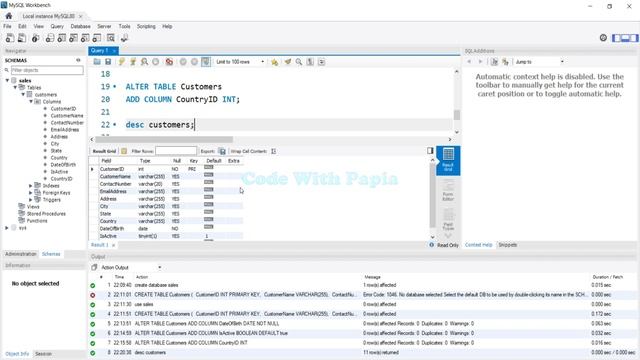Toggle autocommit mode button
640x360 pixels.
(x=206, y=62)
